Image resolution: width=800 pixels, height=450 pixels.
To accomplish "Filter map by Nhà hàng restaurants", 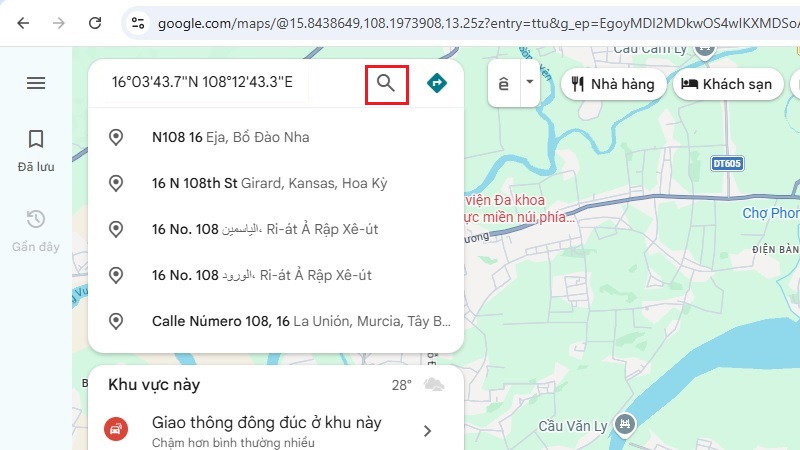I will point(613,84).
